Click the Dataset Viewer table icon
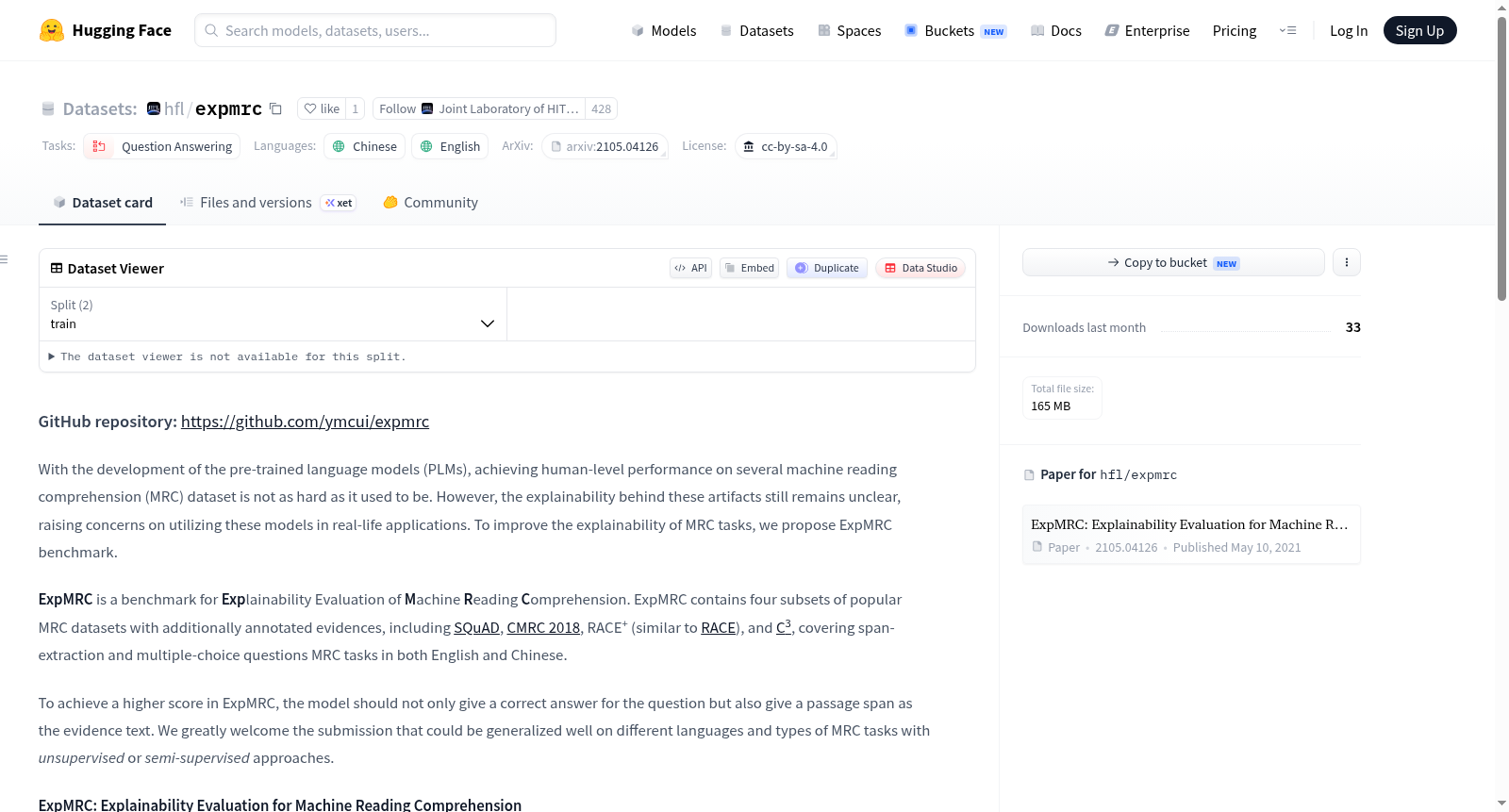The image size is (1509, 812). [x=57, y=268]
